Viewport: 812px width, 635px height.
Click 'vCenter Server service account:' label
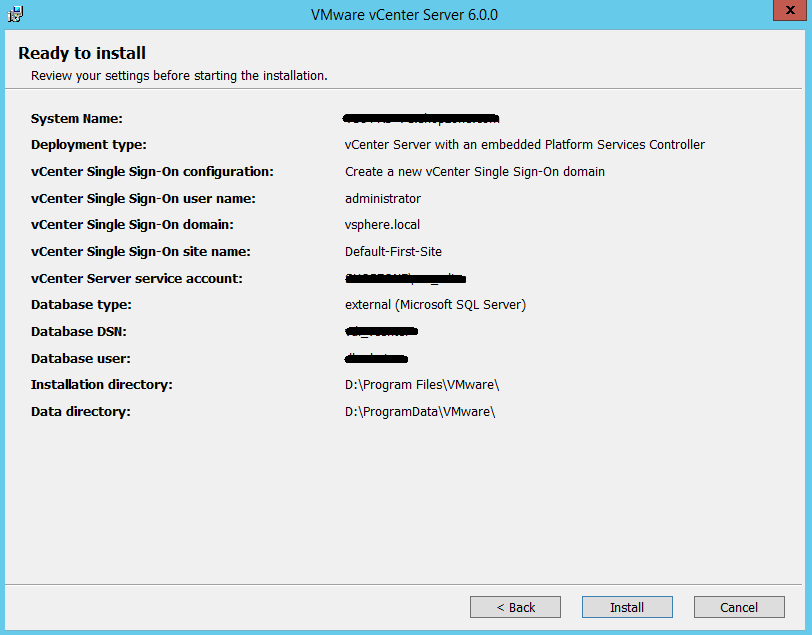tap(137, 279)
